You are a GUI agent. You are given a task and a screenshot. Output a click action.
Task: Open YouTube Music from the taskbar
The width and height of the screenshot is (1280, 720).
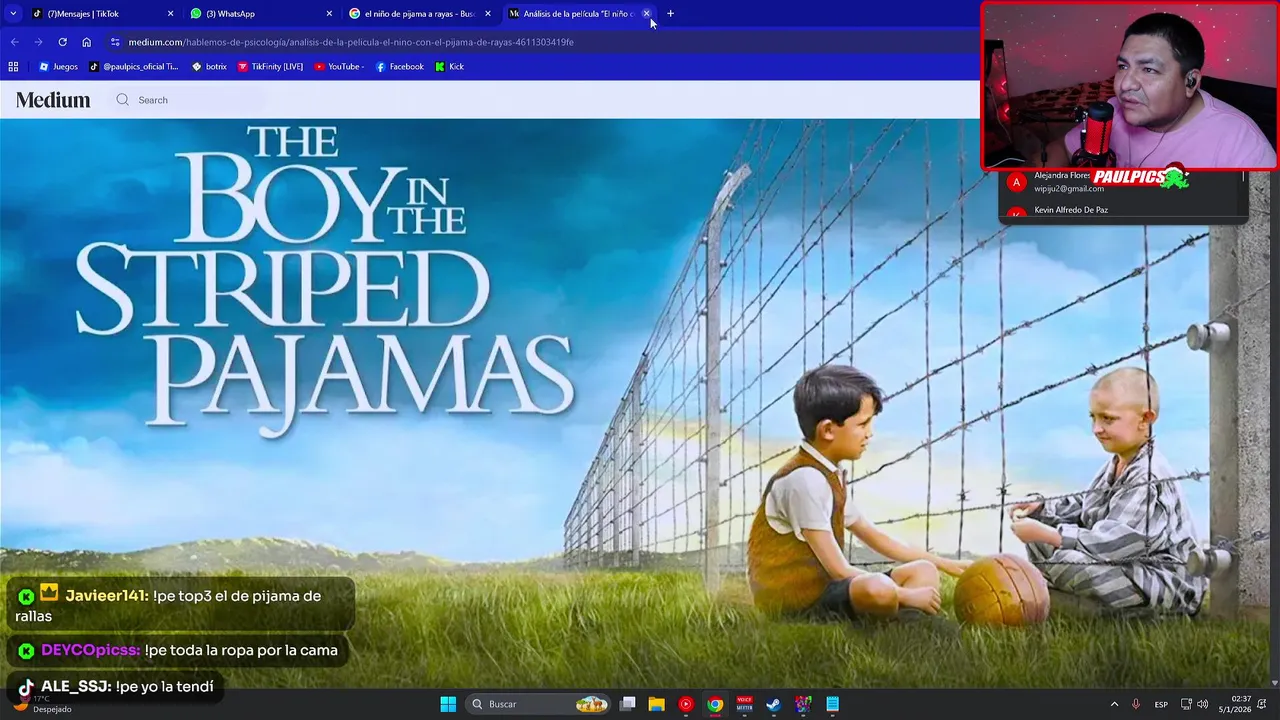coord(685,704)
